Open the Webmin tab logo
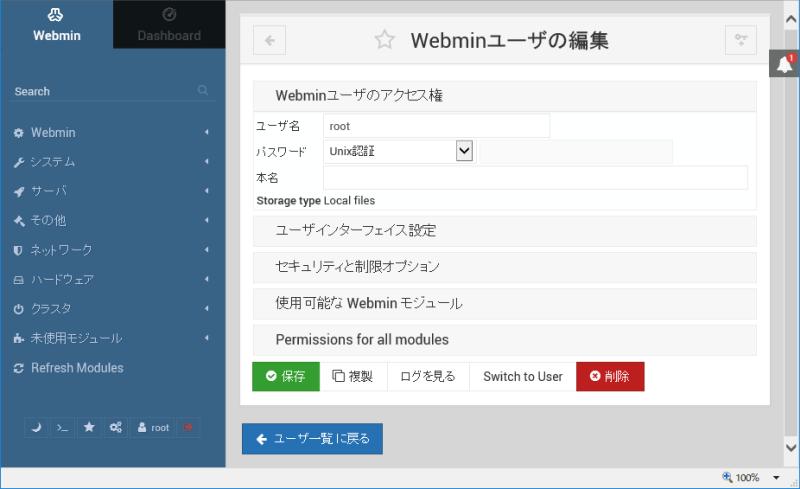 pos(56,15)
